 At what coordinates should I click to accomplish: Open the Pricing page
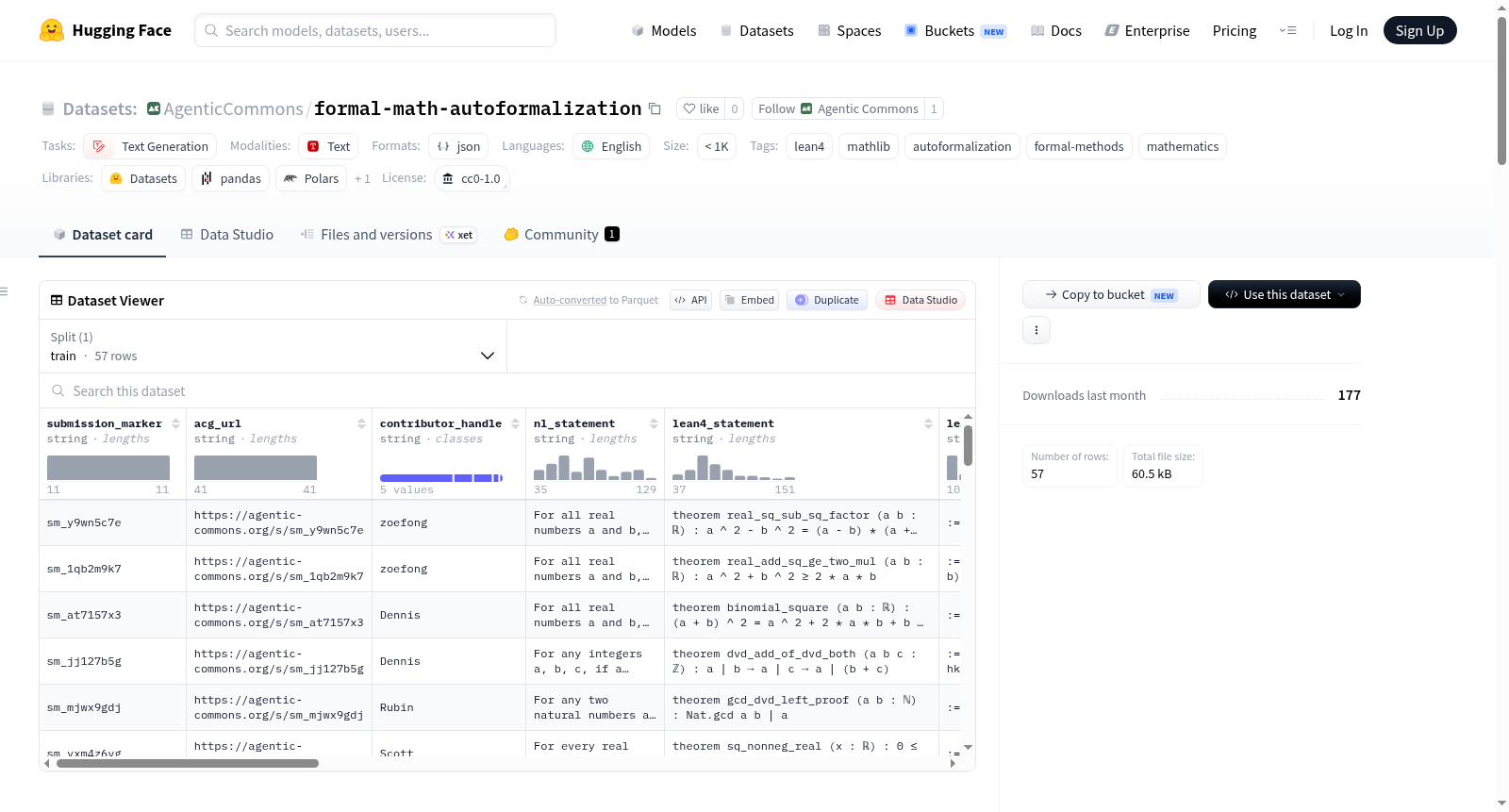coord(1235,31)
